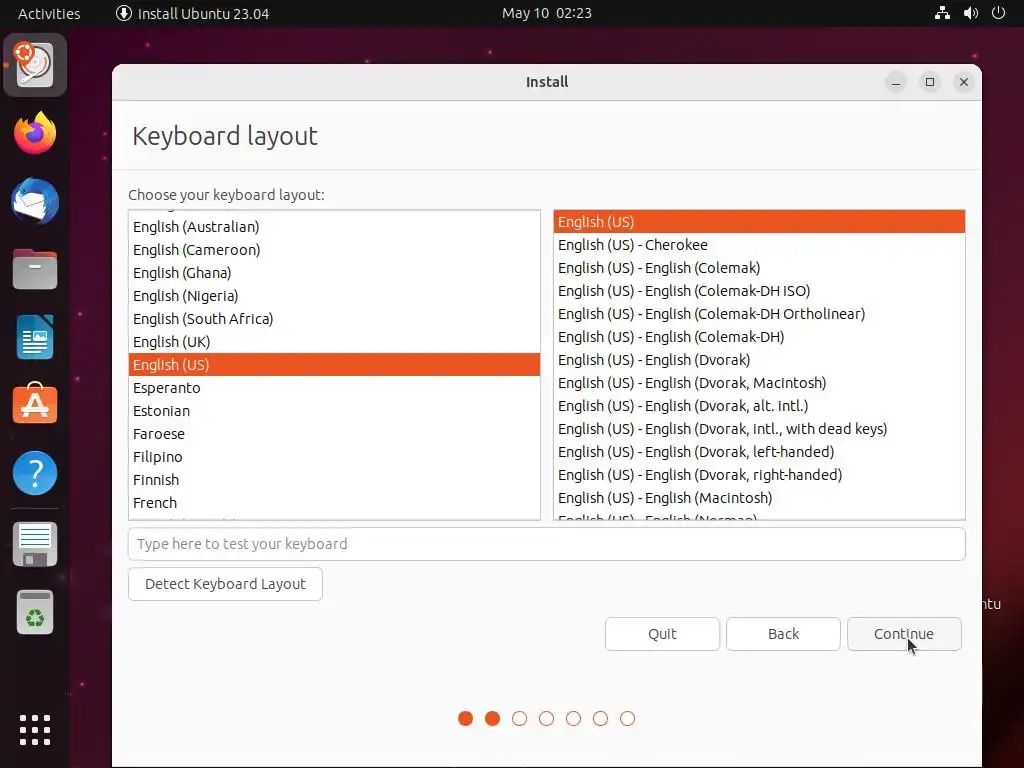This screenshot has width=1024, height=768.
Task: Select Filipino layout
Action: (334, 456)
